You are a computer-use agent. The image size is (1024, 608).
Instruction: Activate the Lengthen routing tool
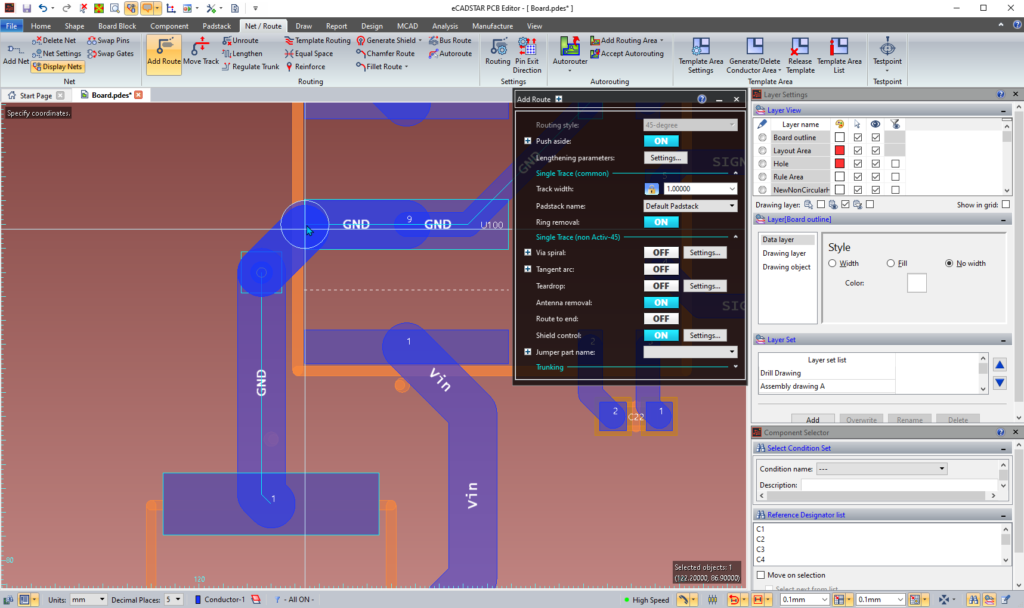pyautogui.click(x=242, y=54)
